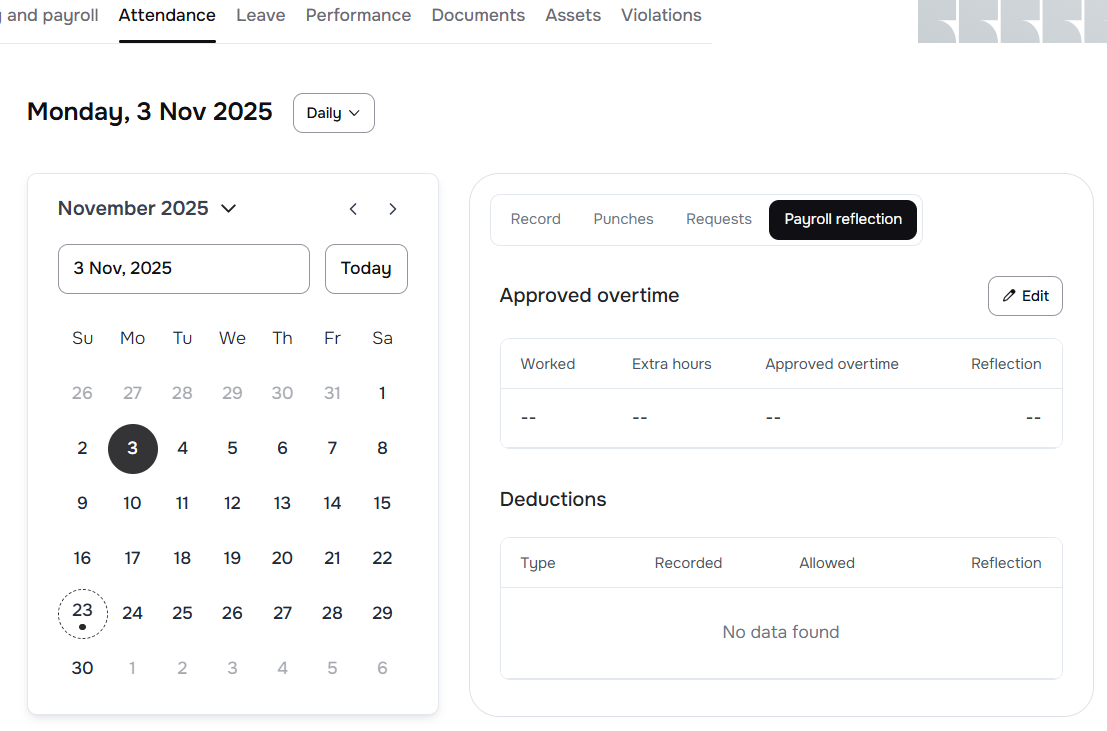This screenshot has height=731, width=1107.
Task: Open the Performance menu tab
Action: tap(358, 15)
